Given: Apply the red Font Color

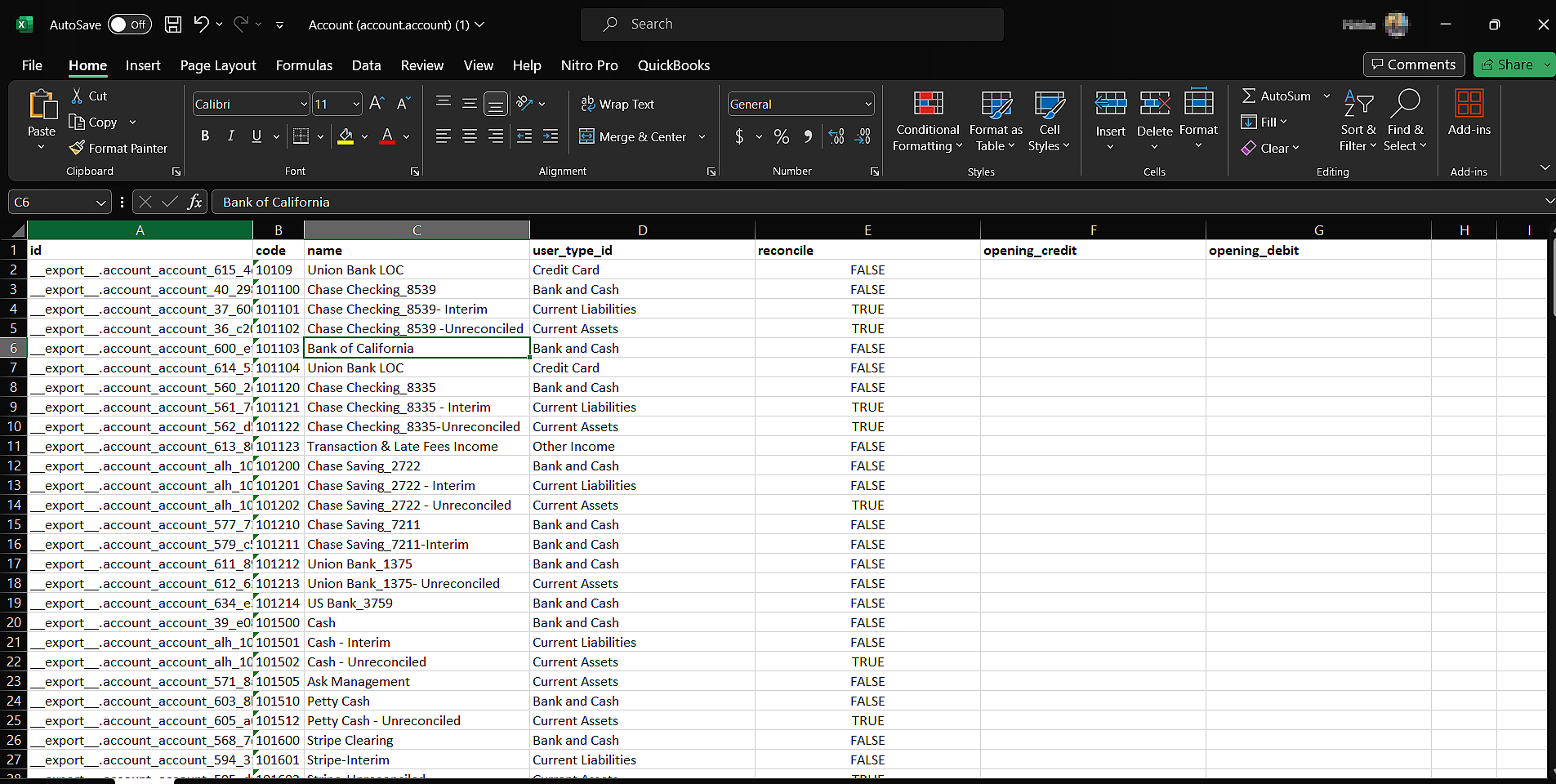Looking at the screenshot, I should tap(387, 136).
